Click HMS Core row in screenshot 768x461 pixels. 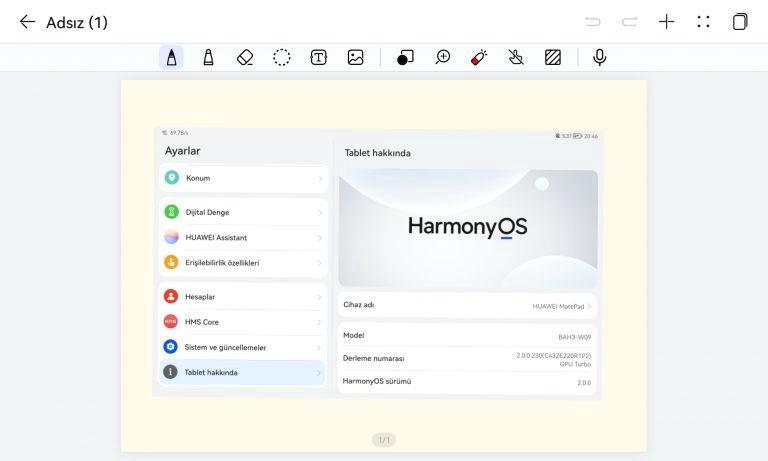click(243, 322)
